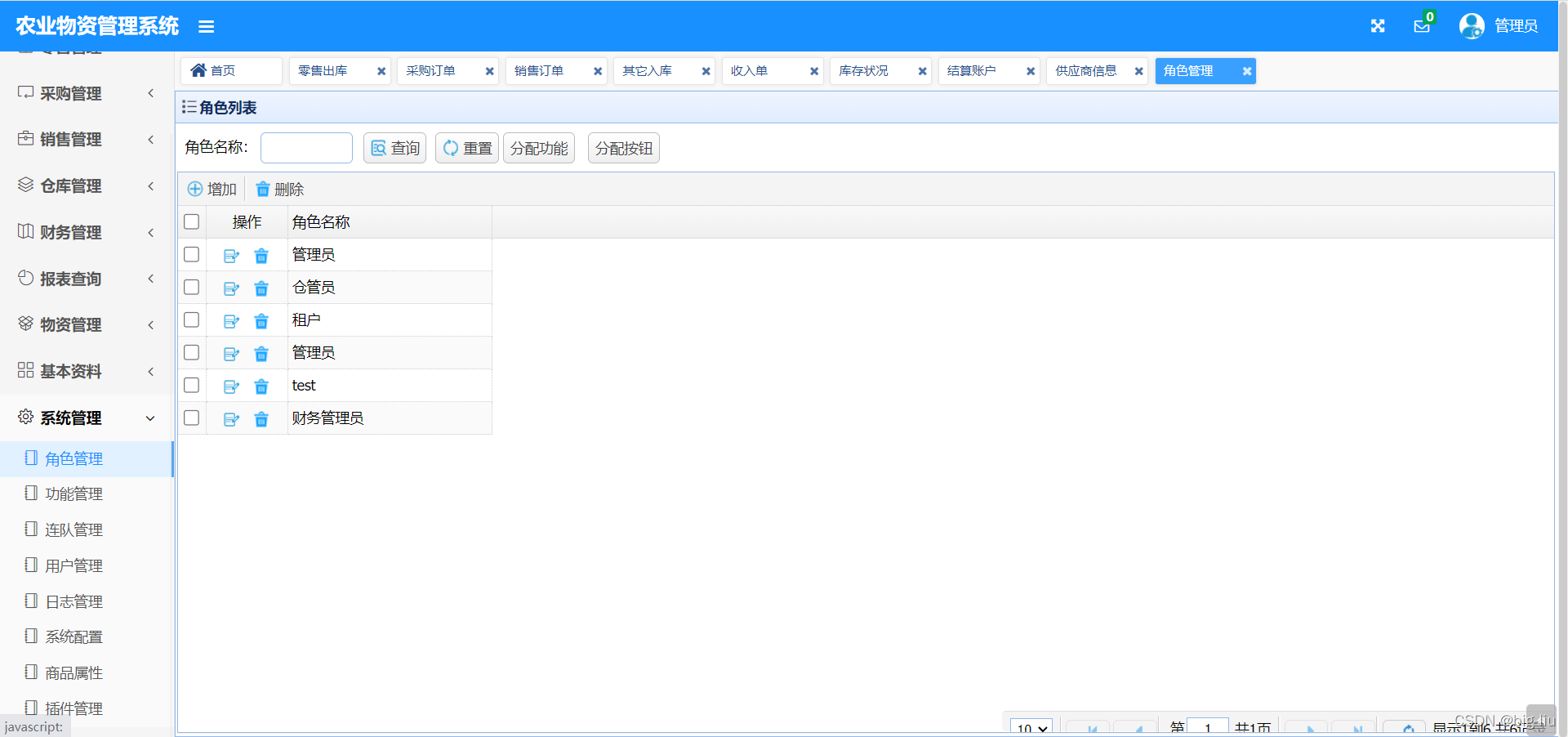Edit the 租户 role
This screenshot has width=1568, height=737.
pyautogui.click(x=231, y=321)
